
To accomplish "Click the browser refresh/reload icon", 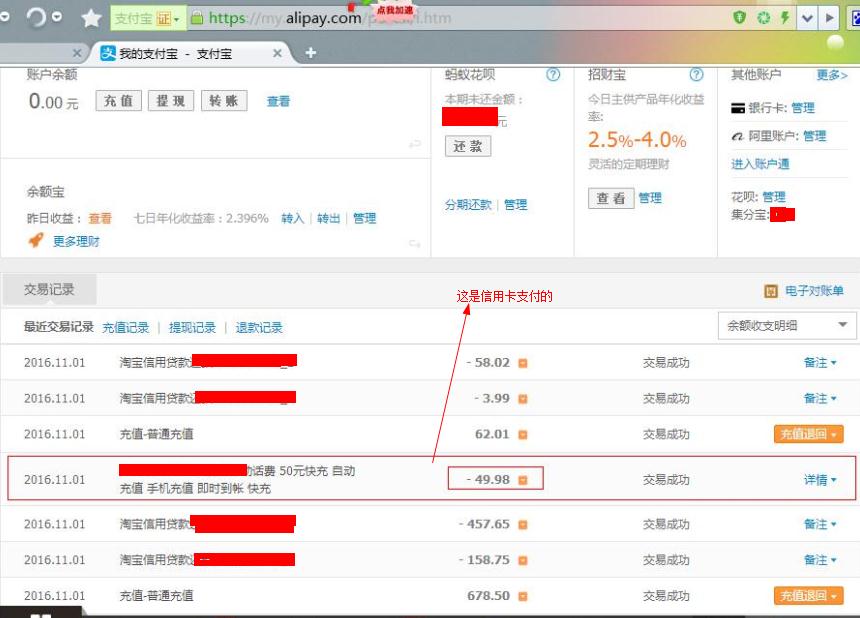I will coord(35,18).
